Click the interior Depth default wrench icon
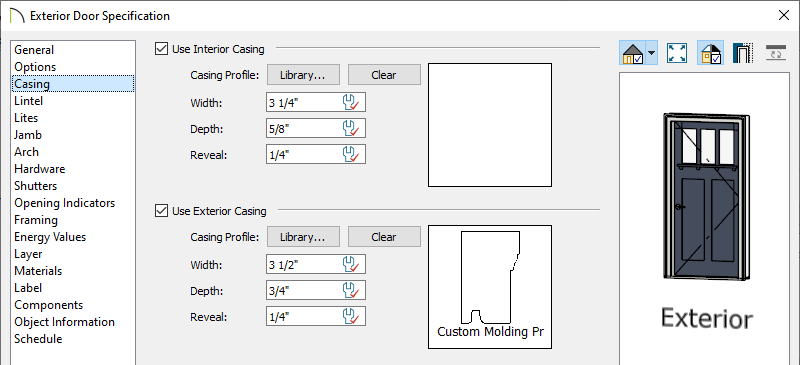The height and width of the screenshot is (365, 800). click(x=351, y=128)
